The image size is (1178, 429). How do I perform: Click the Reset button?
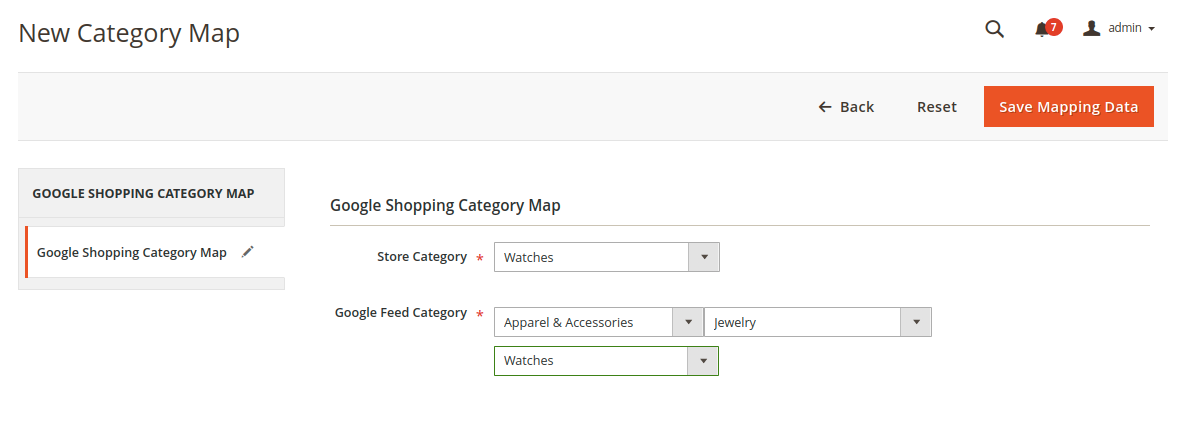click(937, 107)
